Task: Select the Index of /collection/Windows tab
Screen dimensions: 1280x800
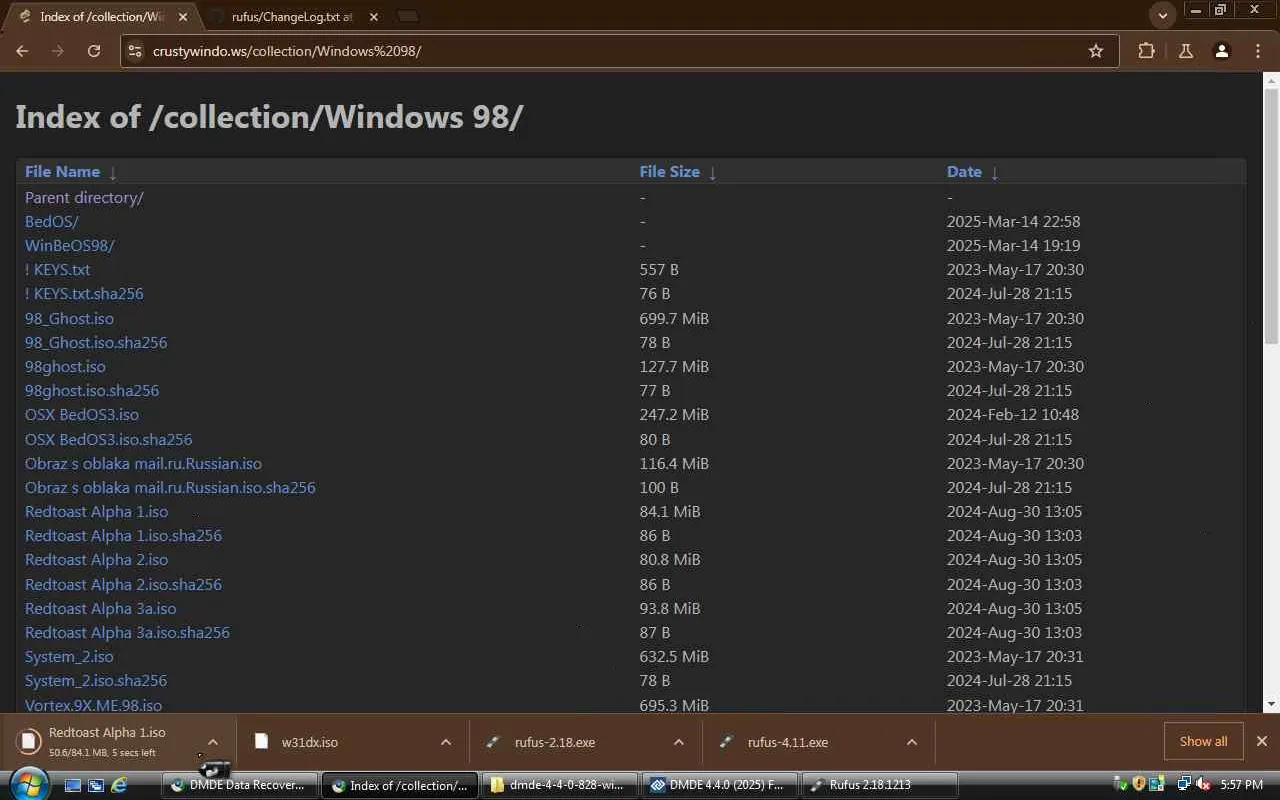Action: tap(101, 16)
